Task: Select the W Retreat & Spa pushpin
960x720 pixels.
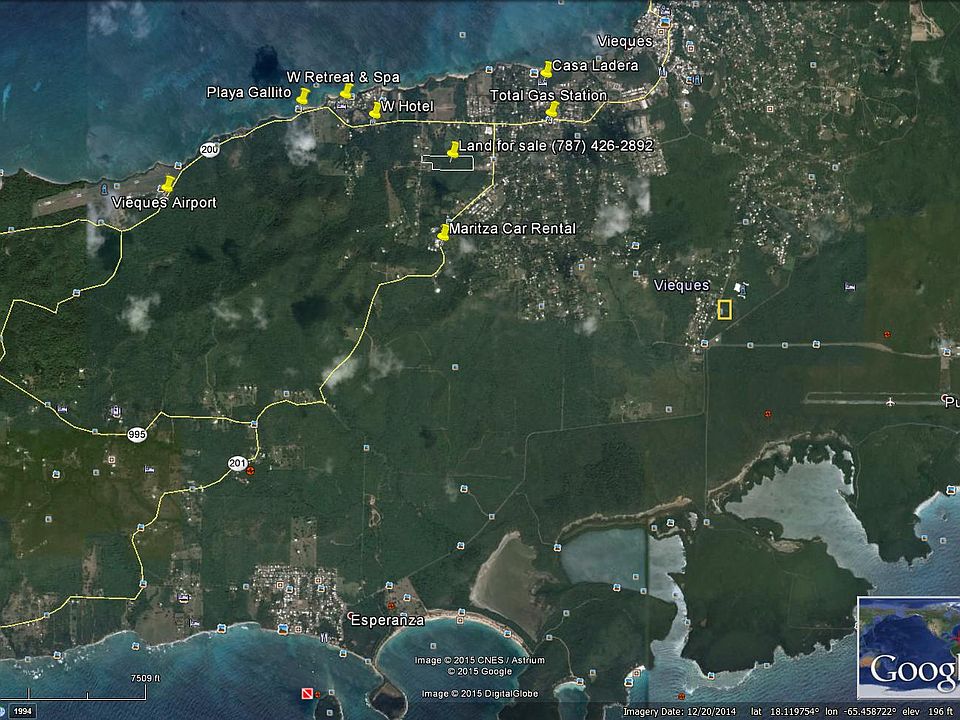Action: point(347,91)
